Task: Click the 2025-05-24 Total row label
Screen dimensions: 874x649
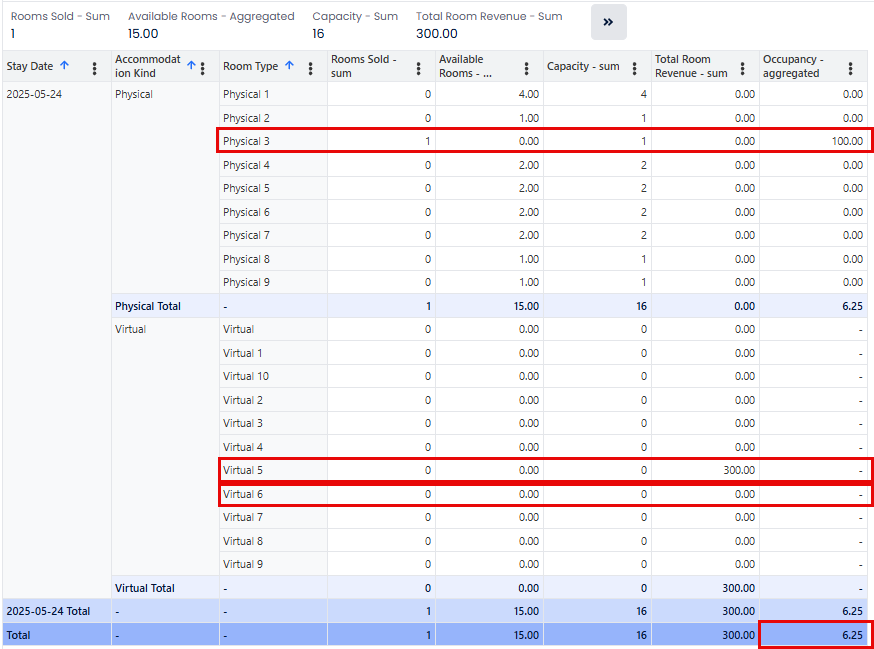Action: coord(48,611)
